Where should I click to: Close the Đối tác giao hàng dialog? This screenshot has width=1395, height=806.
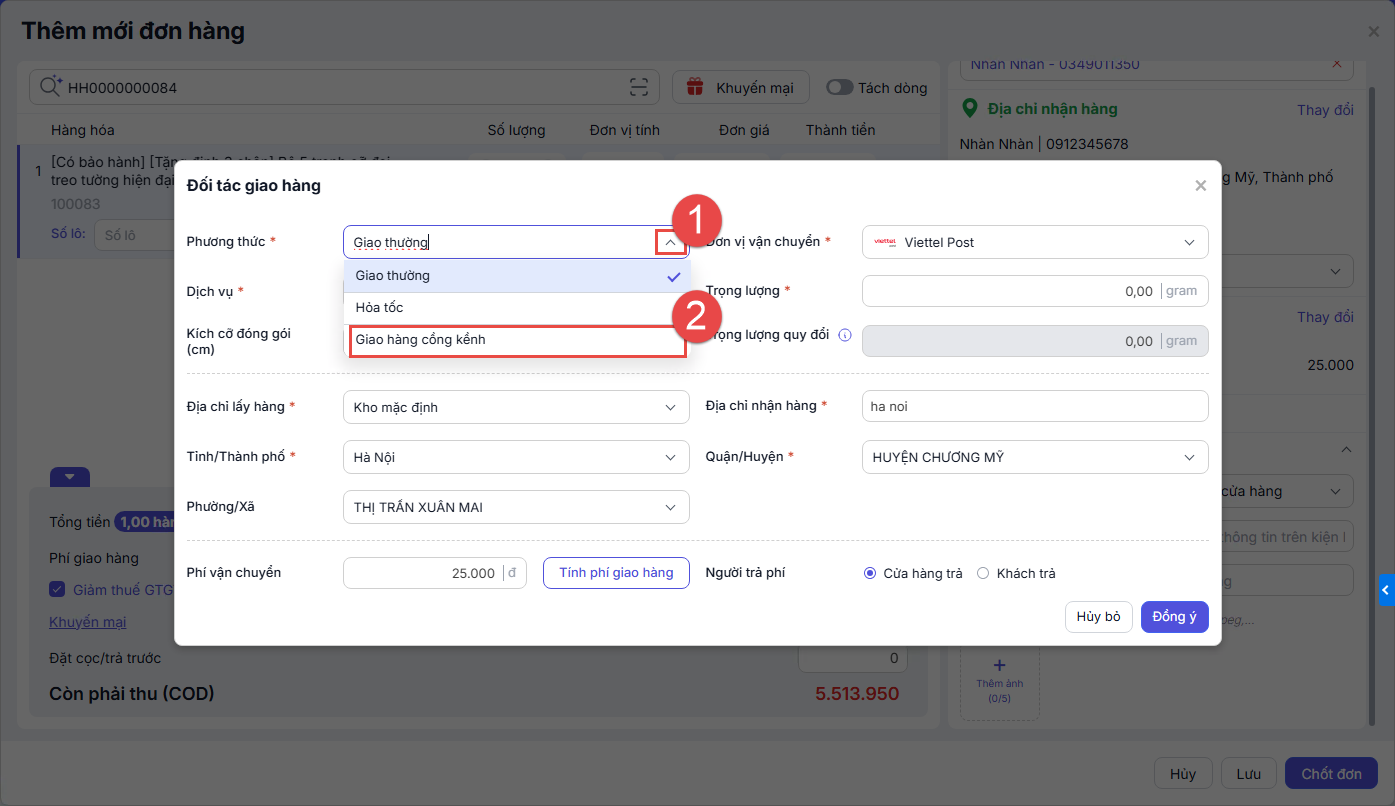pyautogui.click(x=1200, y=186)
